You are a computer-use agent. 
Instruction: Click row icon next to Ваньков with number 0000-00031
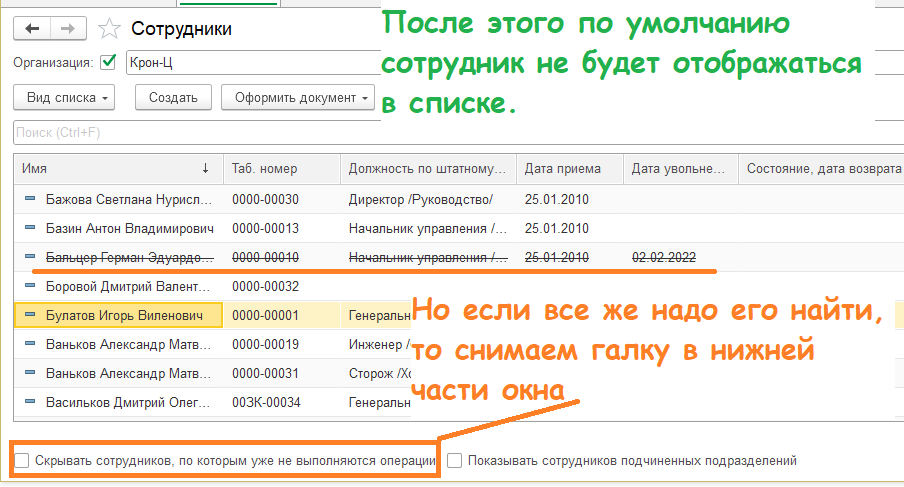click(30, 373)
